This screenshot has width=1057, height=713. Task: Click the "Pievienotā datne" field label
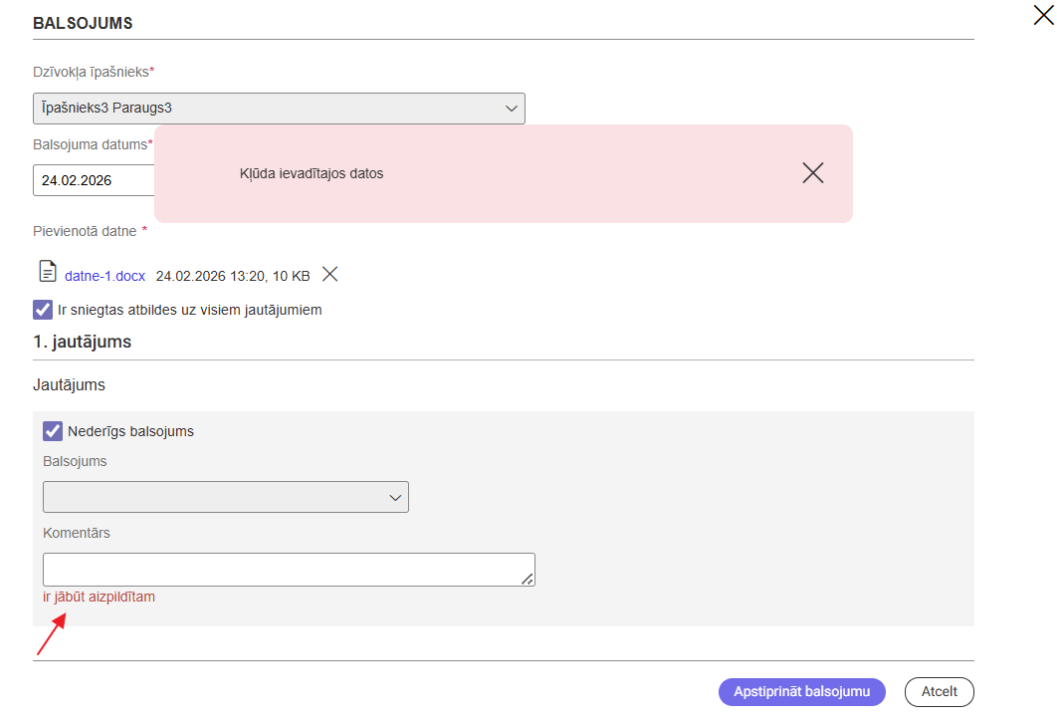tap(85, 231)
